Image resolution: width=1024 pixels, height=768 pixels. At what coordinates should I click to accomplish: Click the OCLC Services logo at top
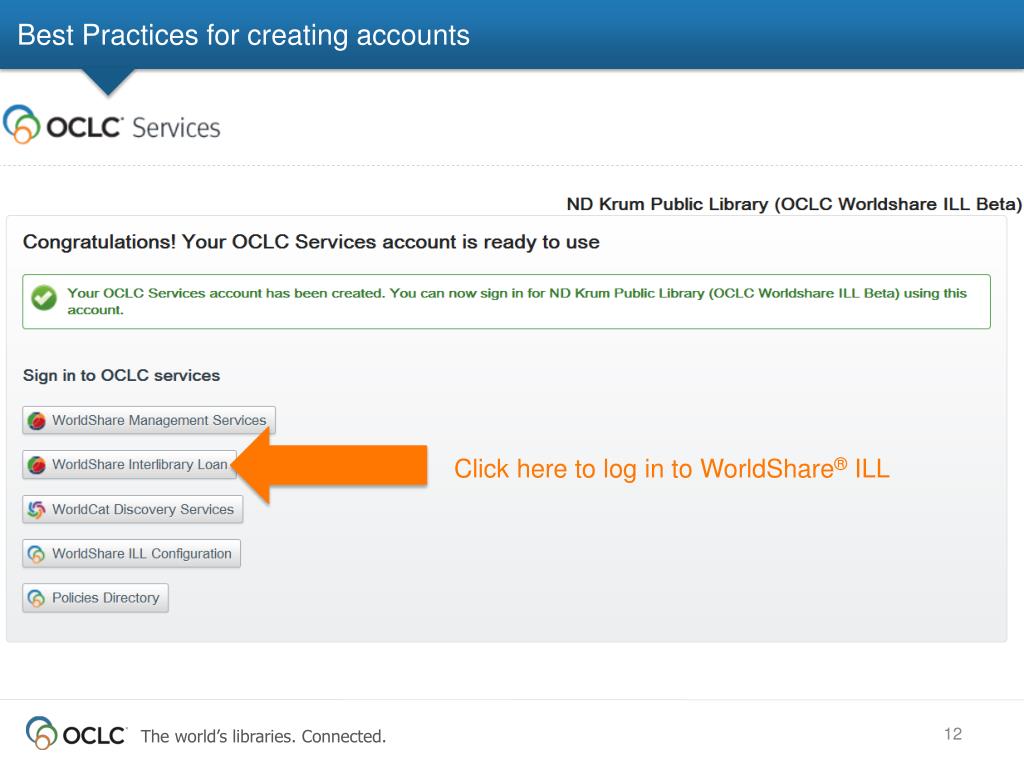[x=112, y=125]
